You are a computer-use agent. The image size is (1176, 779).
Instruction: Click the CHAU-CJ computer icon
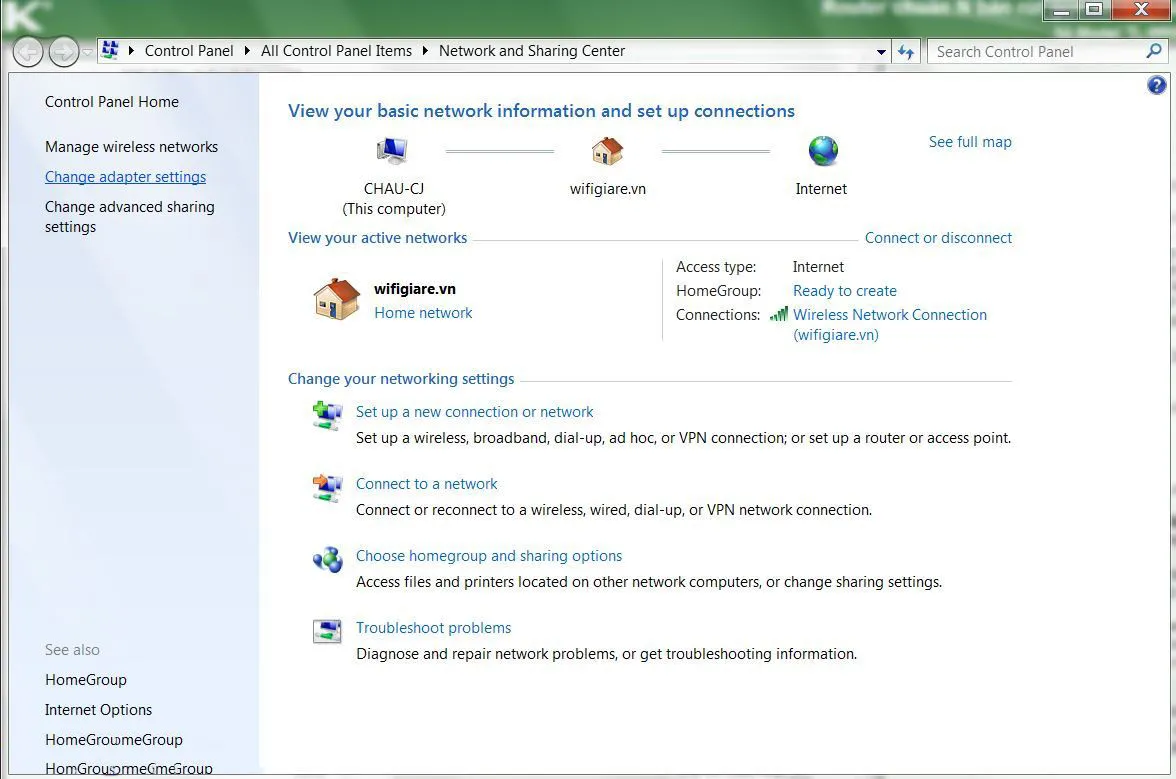(392, 151)
